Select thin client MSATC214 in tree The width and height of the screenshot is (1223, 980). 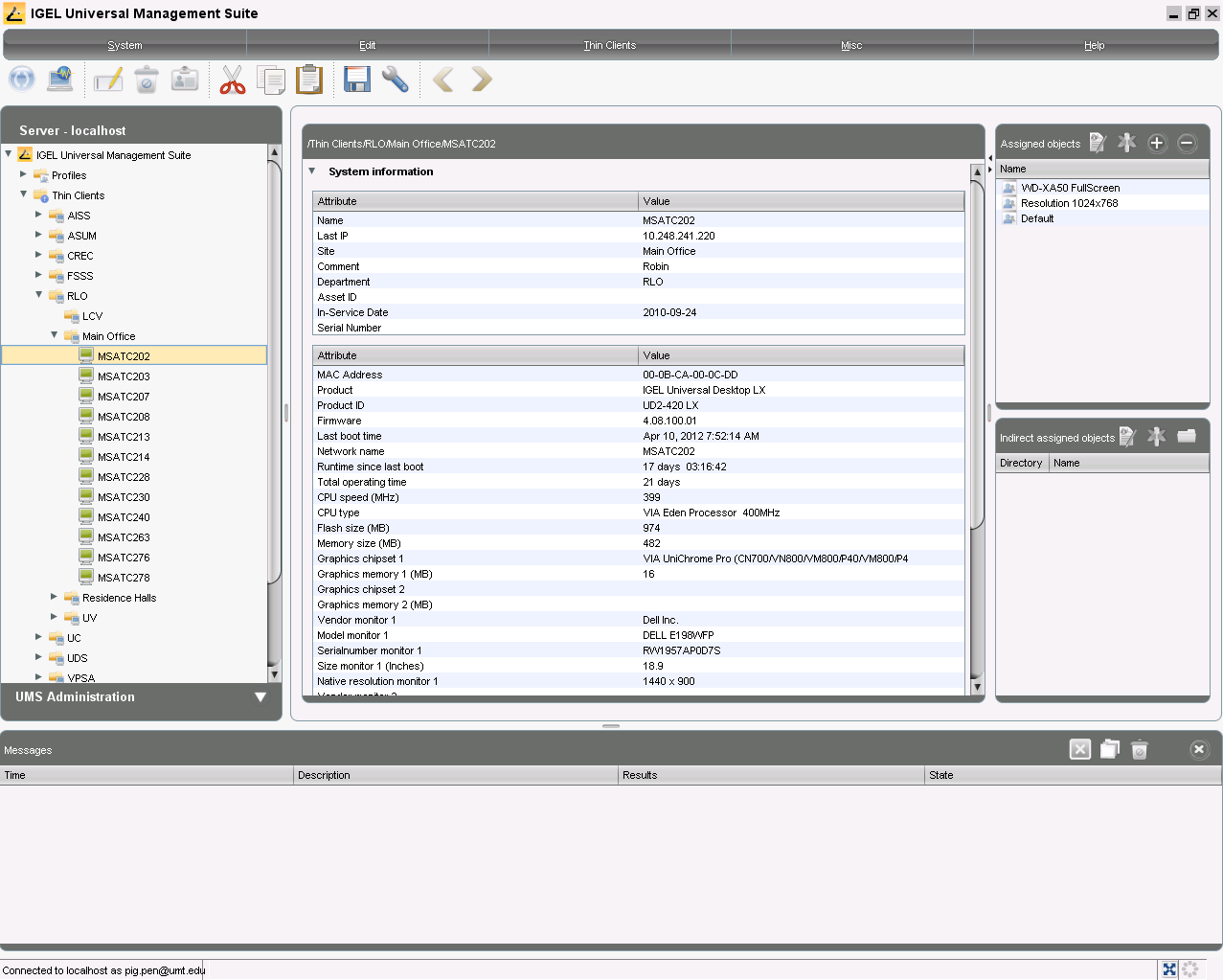click(x=124, y=457)
